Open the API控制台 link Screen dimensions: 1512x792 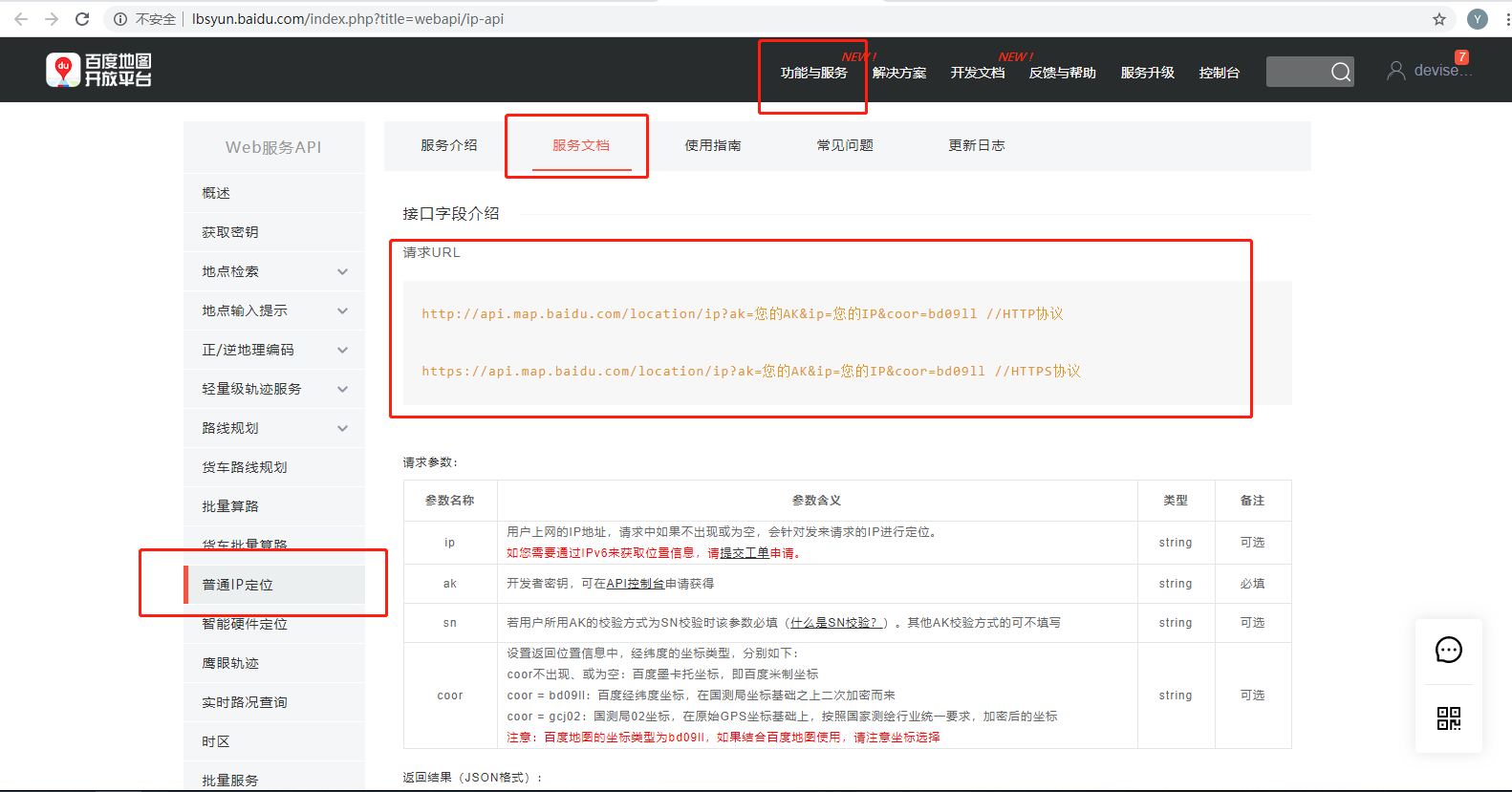tap(636, 584)
